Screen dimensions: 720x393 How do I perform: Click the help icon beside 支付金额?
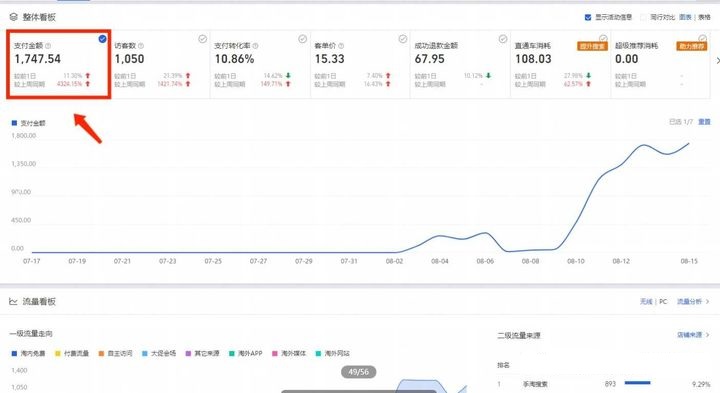[x=48, y=46]
